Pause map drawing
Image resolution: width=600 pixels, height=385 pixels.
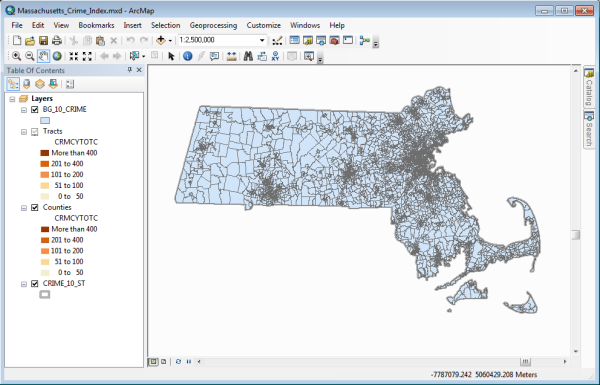tap(189, 361)
